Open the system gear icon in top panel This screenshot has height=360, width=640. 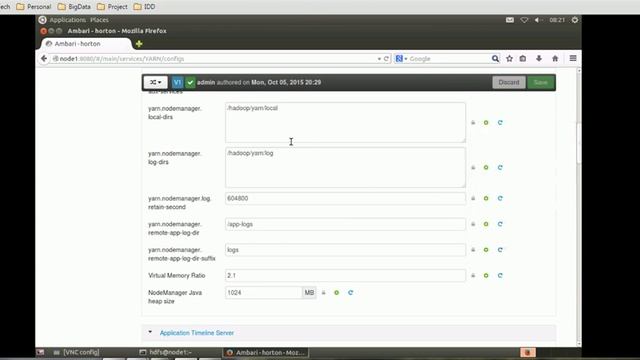point(575,20)
